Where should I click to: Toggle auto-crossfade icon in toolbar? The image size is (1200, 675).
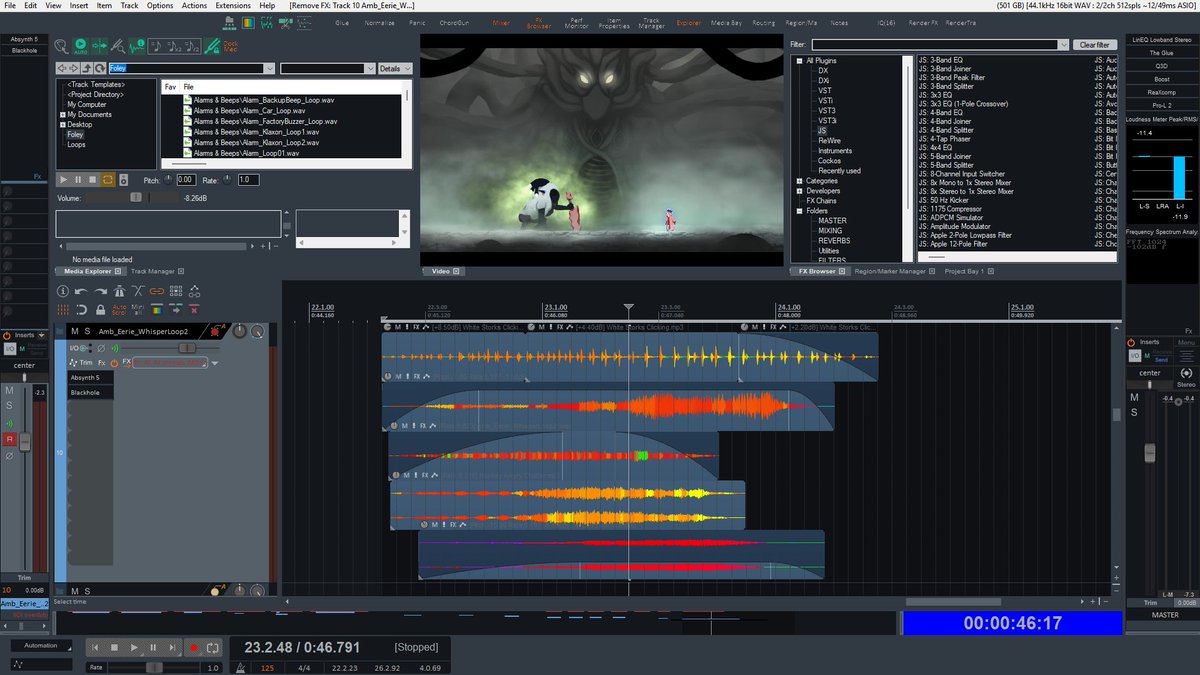pyautogui.click(x=138, y=291)
